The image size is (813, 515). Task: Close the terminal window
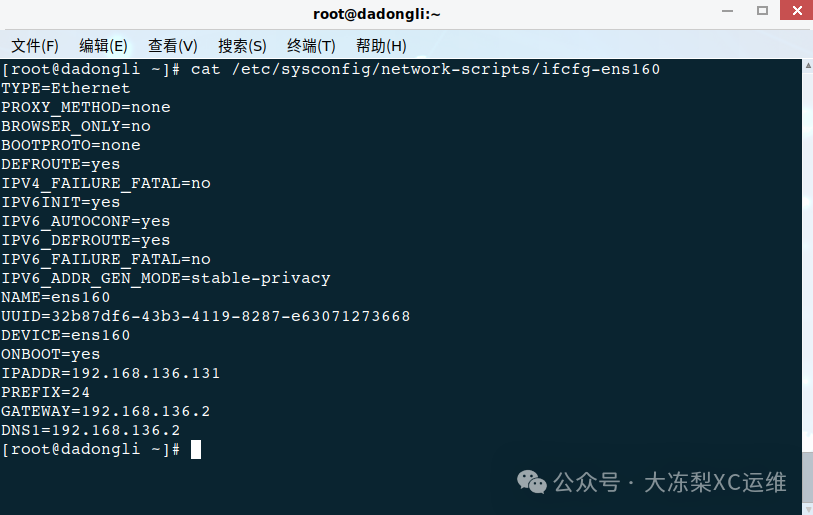coord(797,10)
